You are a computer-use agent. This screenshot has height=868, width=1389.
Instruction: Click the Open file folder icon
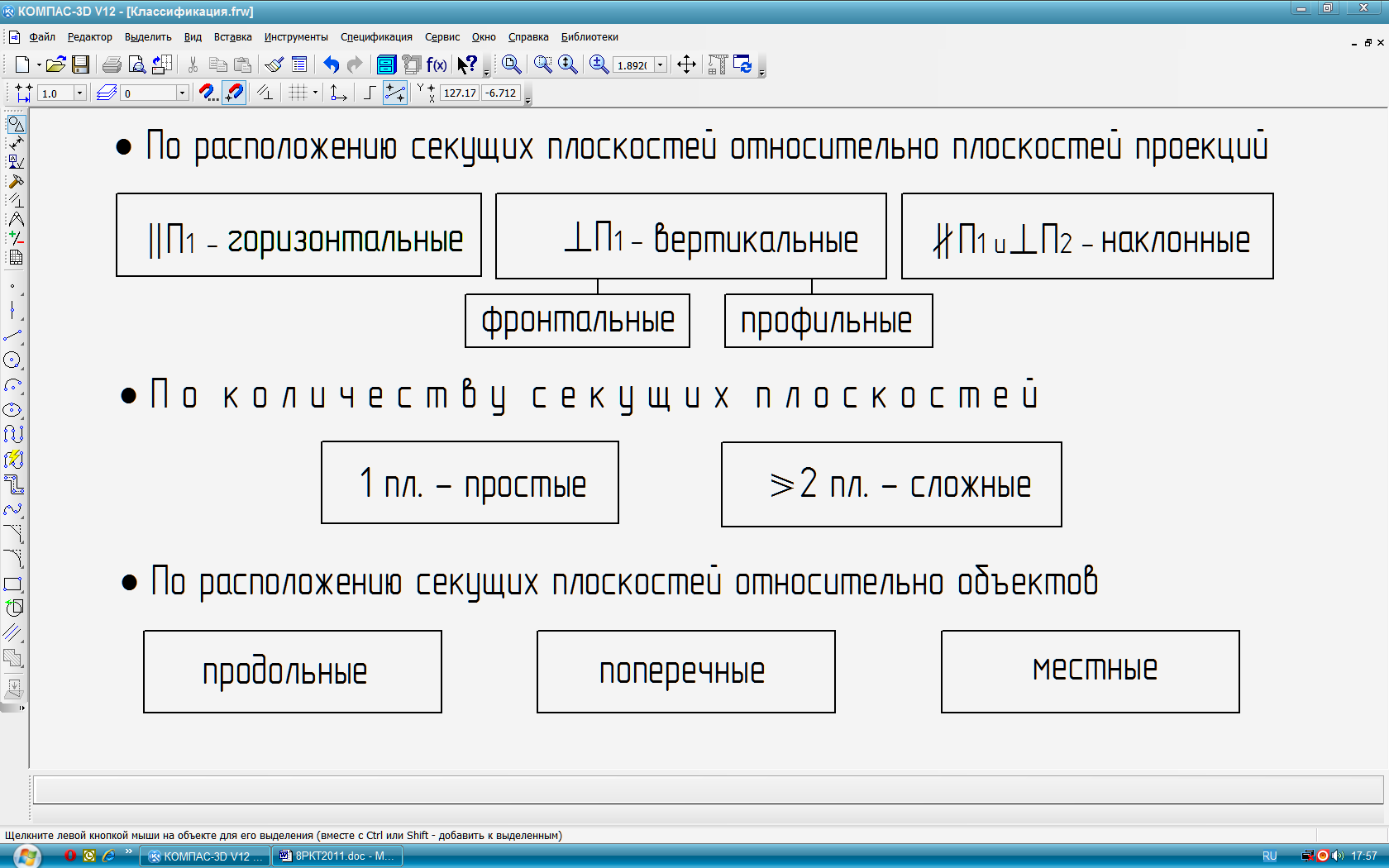(55, 64)
